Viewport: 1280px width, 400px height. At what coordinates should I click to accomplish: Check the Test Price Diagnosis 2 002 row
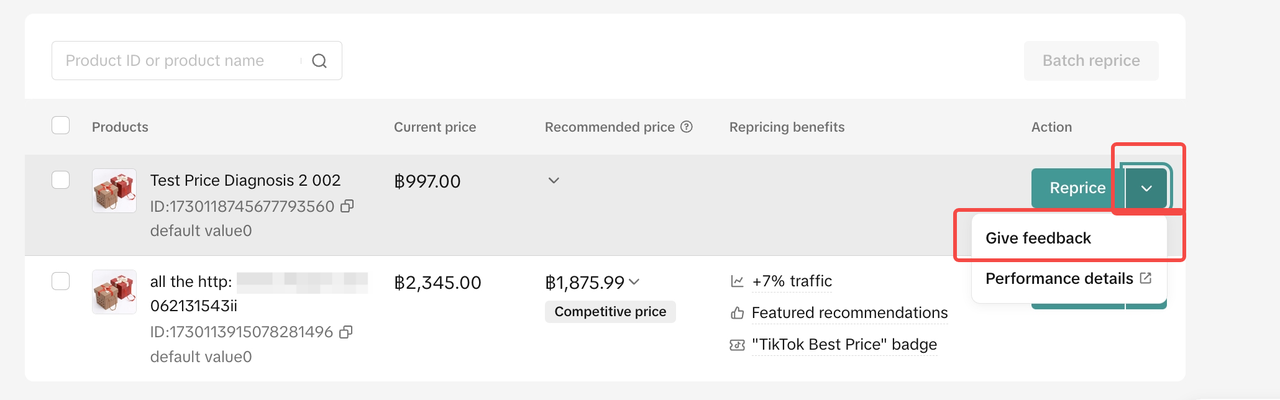61,180
